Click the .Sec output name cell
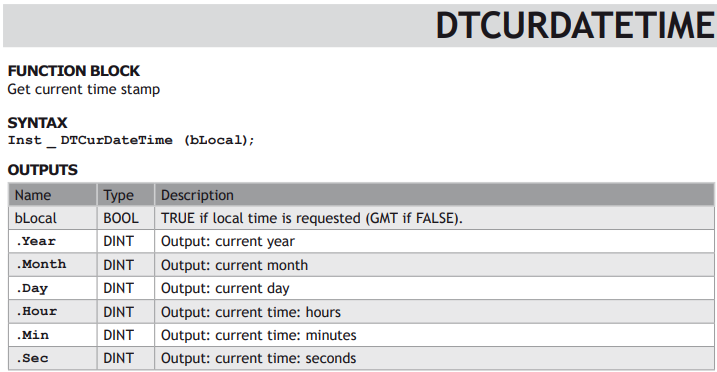The image size is (717, 372). coord(53,358)
